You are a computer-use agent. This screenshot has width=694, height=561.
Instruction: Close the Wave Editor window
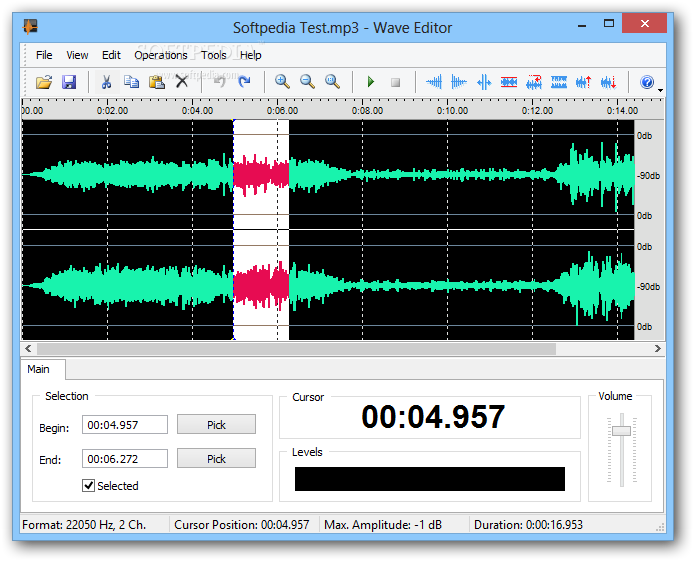pos(644,24)
